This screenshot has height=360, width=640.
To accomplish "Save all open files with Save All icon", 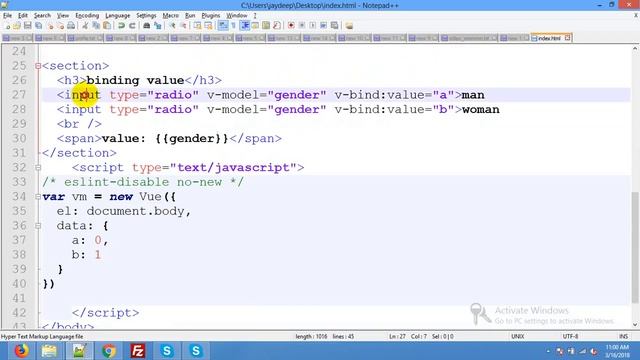I will [x=38, y=26].
